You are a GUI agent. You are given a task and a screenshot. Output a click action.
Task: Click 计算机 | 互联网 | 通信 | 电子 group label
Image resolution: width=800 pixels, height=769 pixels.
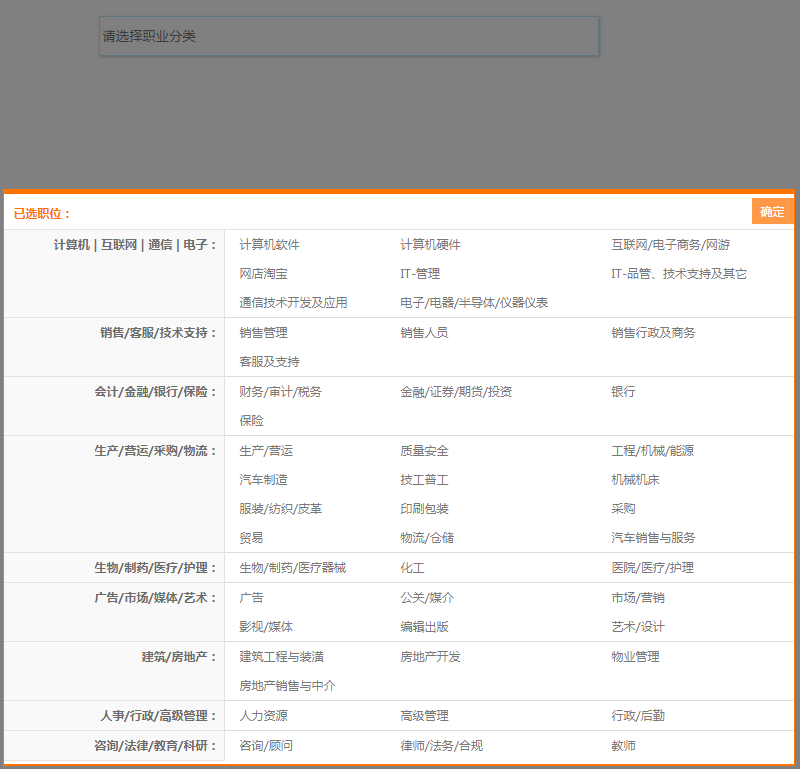click(135, 245)
